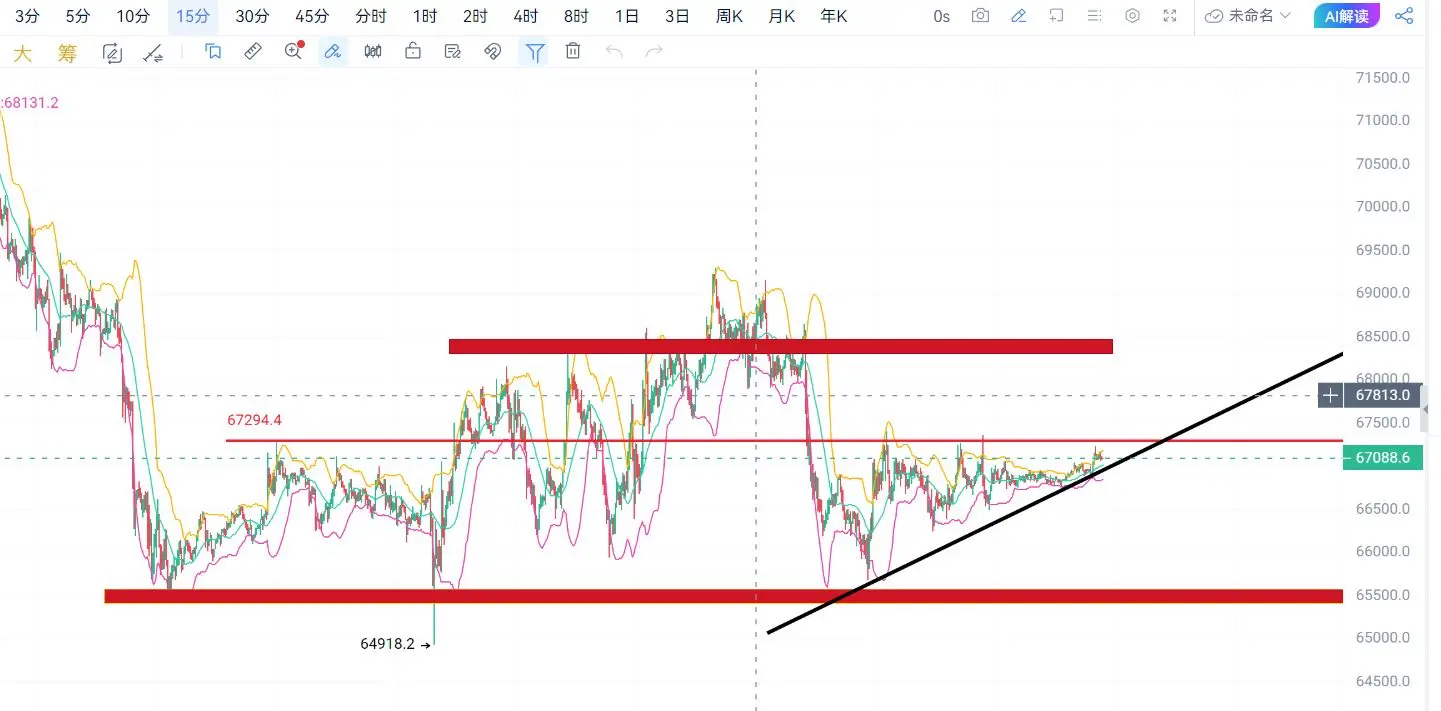Viewport: 1441px width, 711px height.
Task: Switch to the 3分 timeframe
Action: (x=27, y=16)
